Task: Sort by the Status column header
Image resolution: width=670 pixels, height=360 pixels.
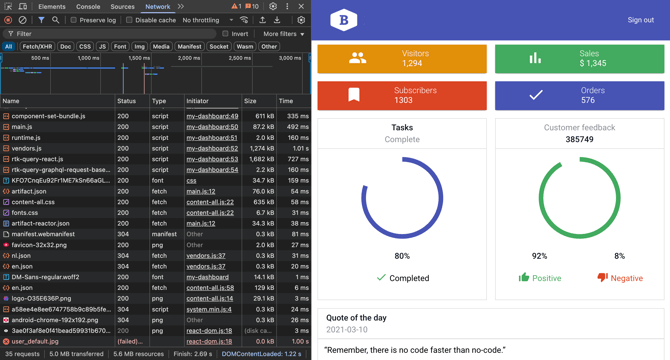Action: tap(132, 101)
